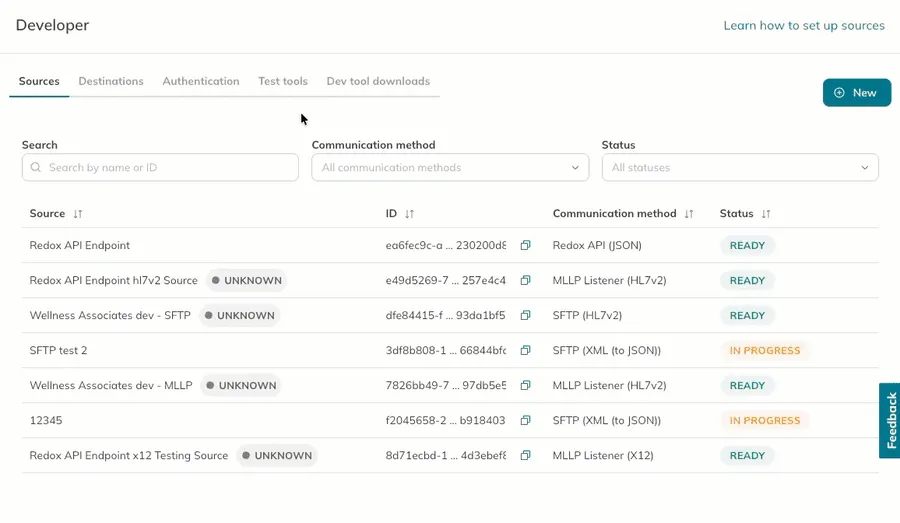Copy the ID for source 12345
The width and height of the screenshot is (900, 523).
(525, 420)
